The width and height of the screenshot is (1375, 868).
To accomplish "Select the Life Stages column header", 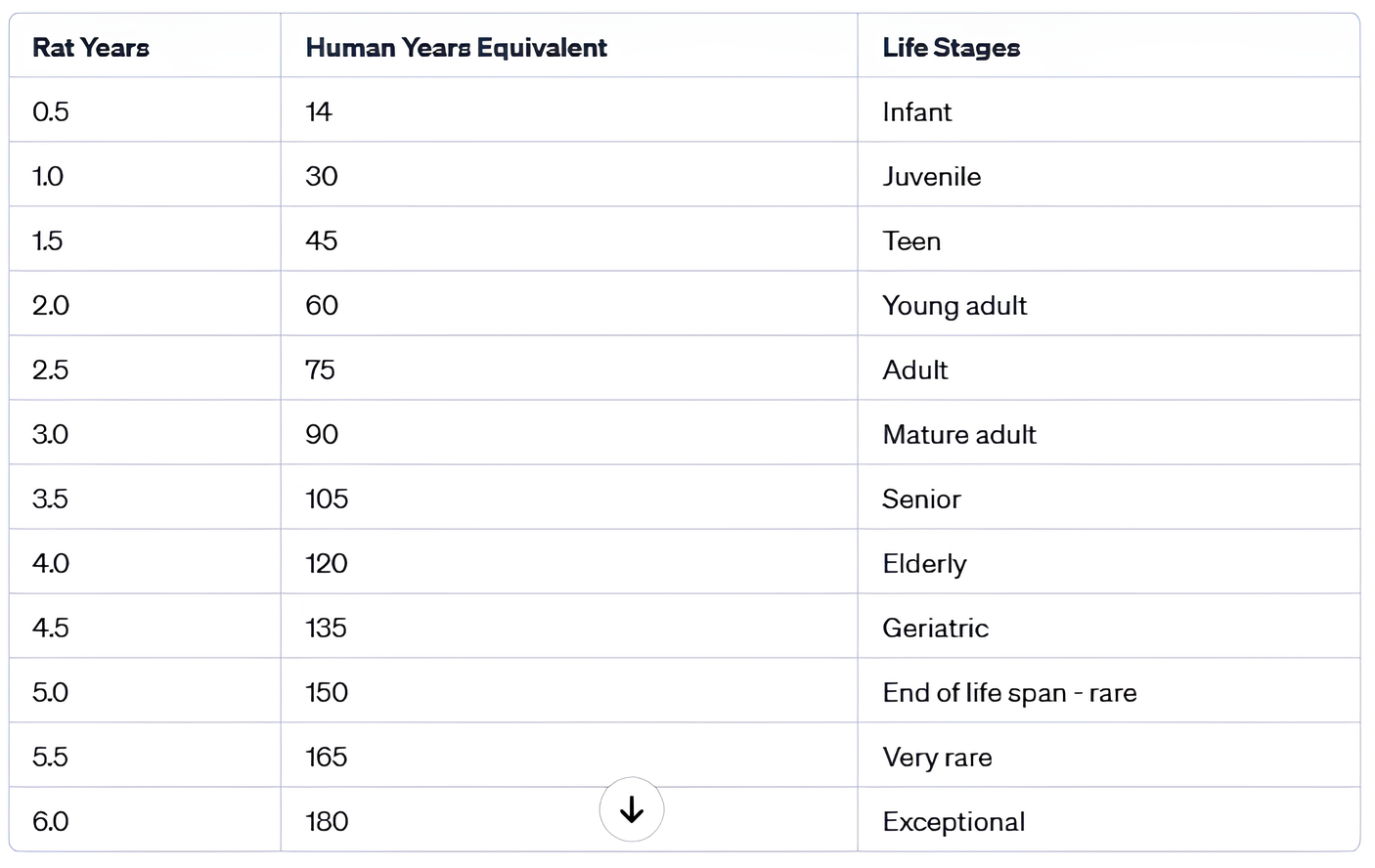I will [950, 46].
